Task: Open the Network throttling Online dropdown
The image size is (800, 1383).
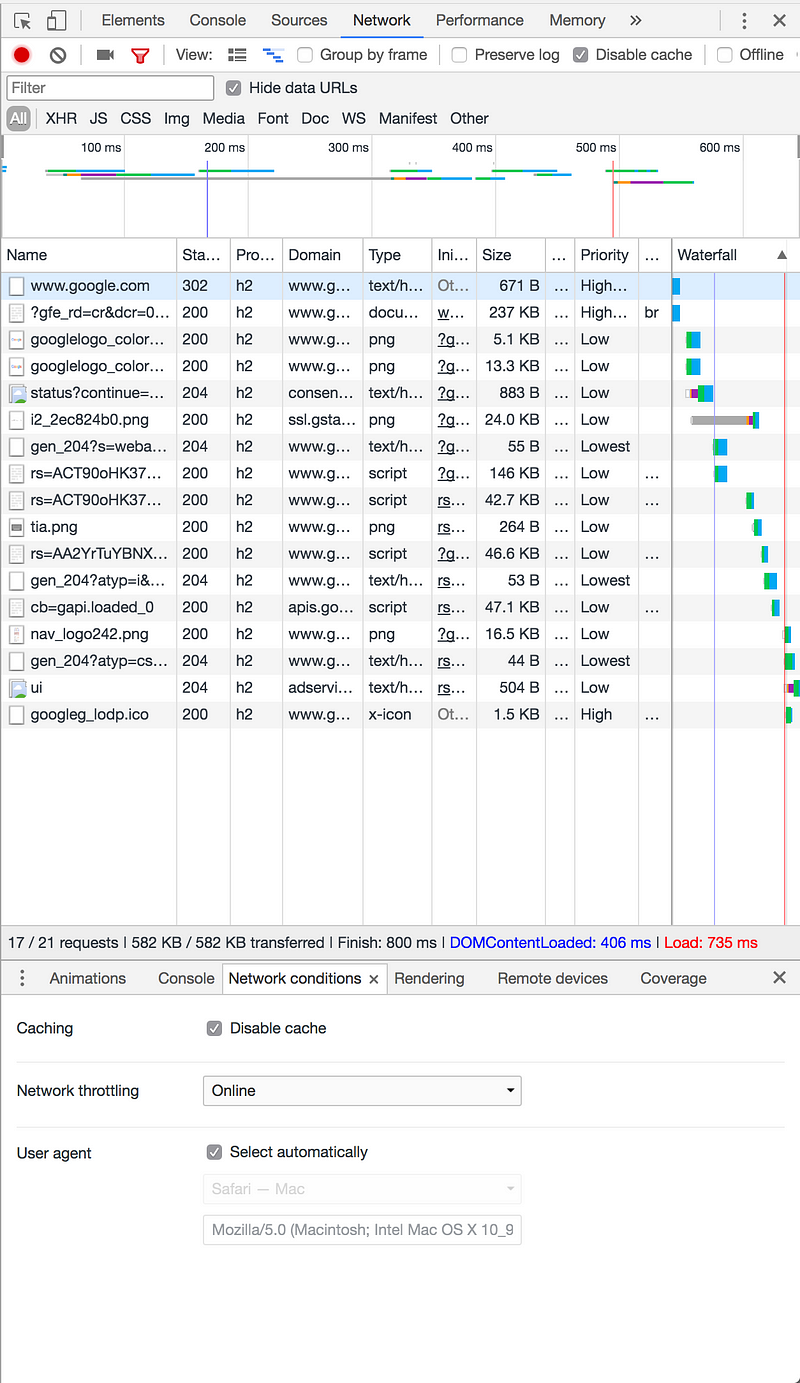Action: (x=362, y=1091)
